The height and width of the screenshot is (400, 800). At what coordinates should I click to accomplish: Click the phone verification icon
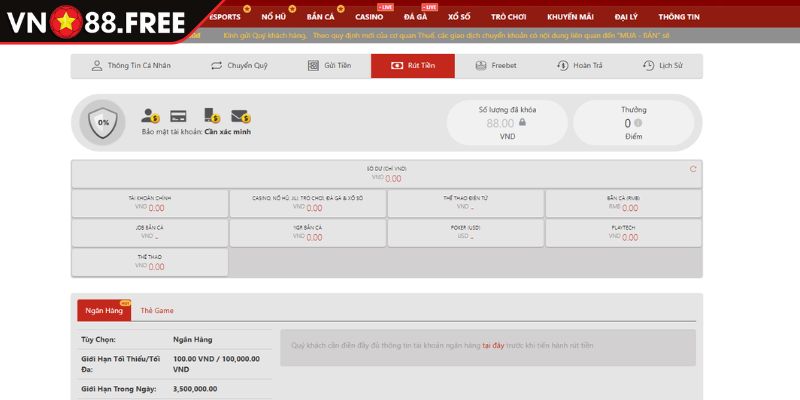tap(211, 115)
